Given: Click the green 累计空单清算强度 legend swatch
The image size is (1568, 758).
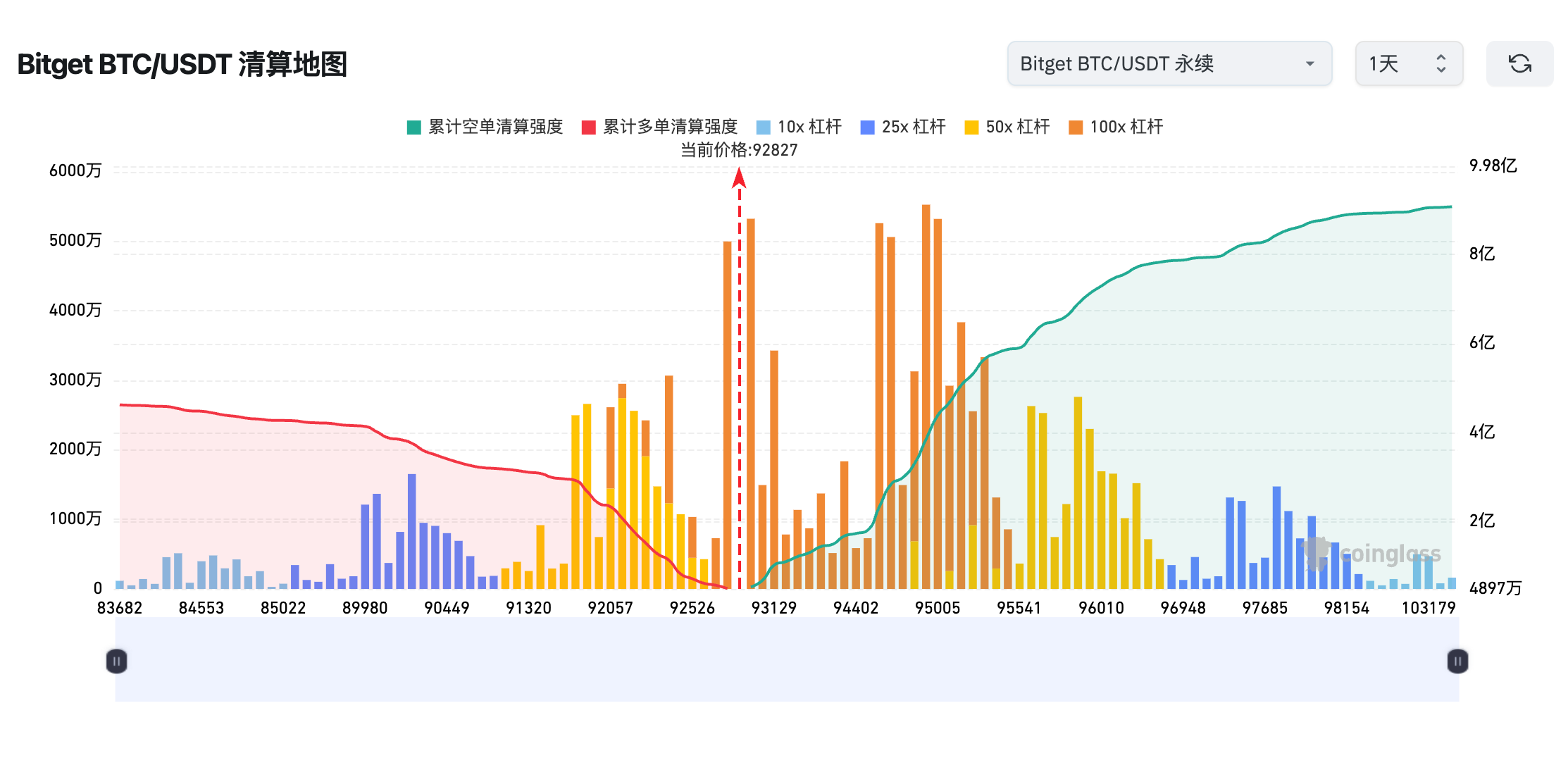Looking at the screenshot, I should pos(414,128).
